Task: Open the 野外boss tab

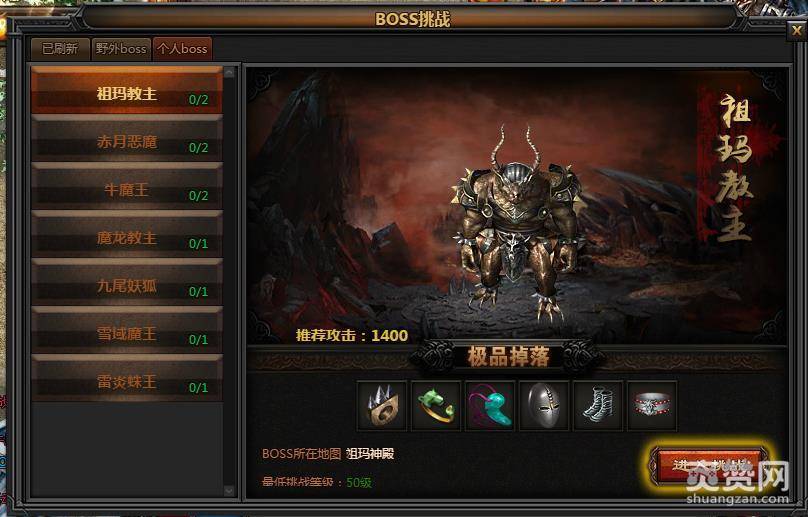Action: coord(121,49)
